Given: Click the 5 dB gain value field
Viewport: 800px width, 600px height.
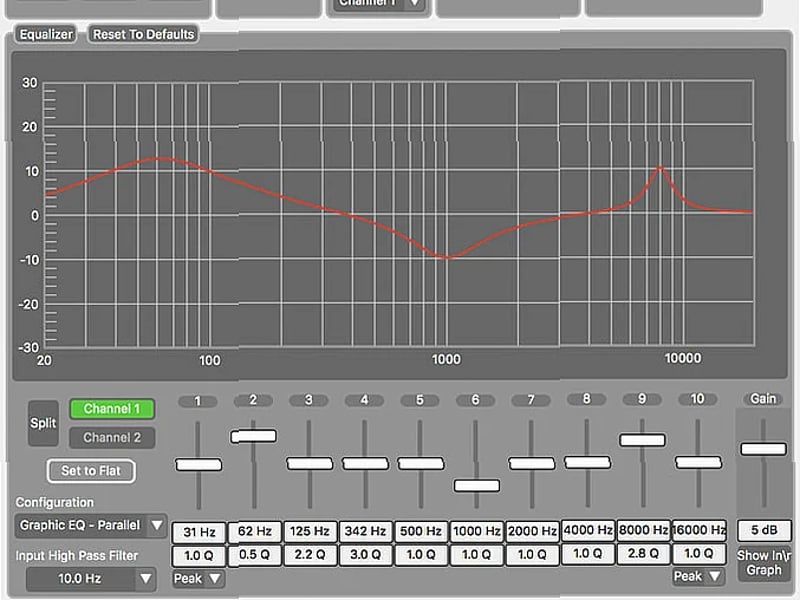Looking at the screenshot, I should (762, 531).
